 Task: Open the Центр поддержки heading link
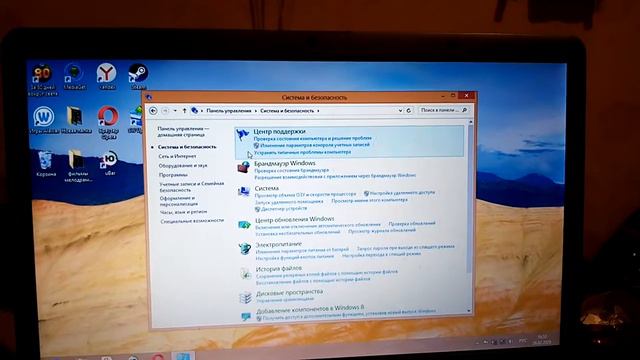(279, 131)
